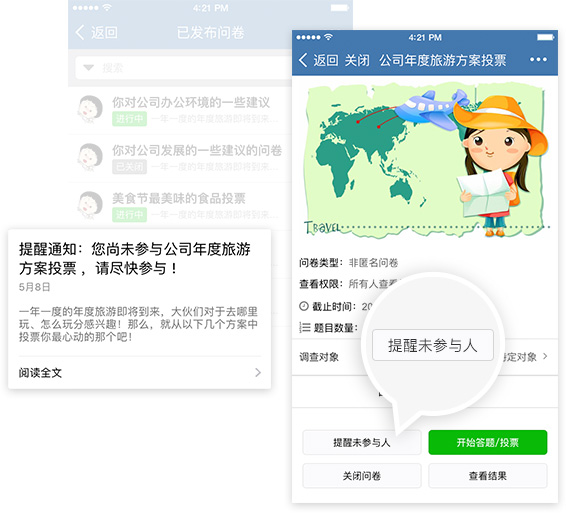The height and width of the screenshot is (513, 566).
Task: Tap the three-dot more options icon
Action: coord(538,60)
